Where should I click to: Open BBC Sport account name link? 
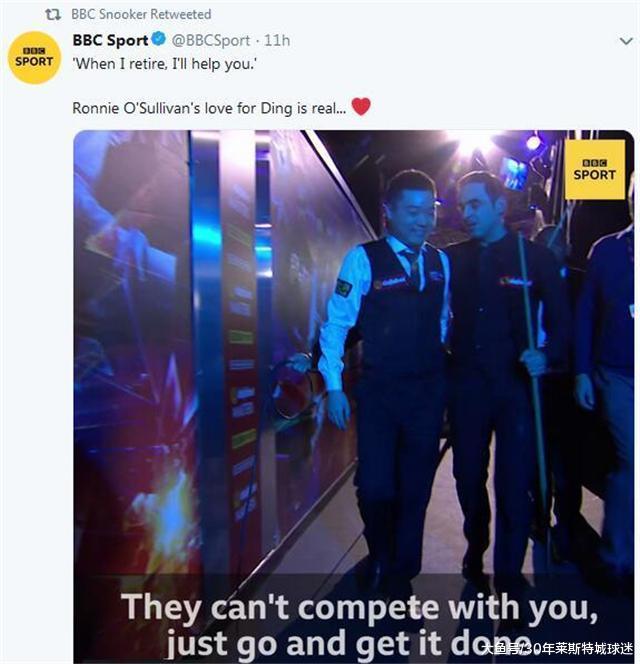[110, 40]
